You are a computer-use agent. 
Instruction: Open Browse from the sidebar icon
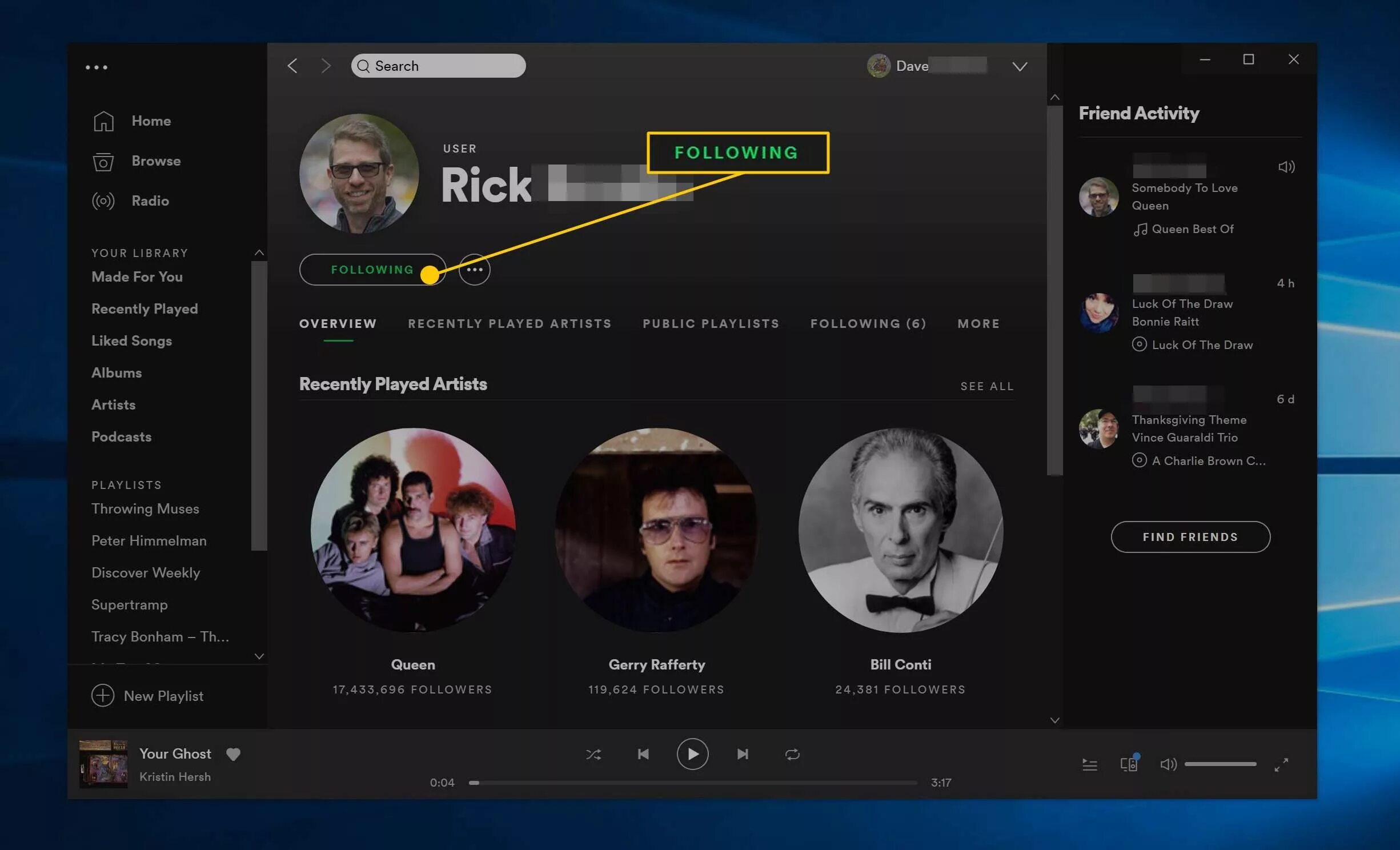pos(103,162)
